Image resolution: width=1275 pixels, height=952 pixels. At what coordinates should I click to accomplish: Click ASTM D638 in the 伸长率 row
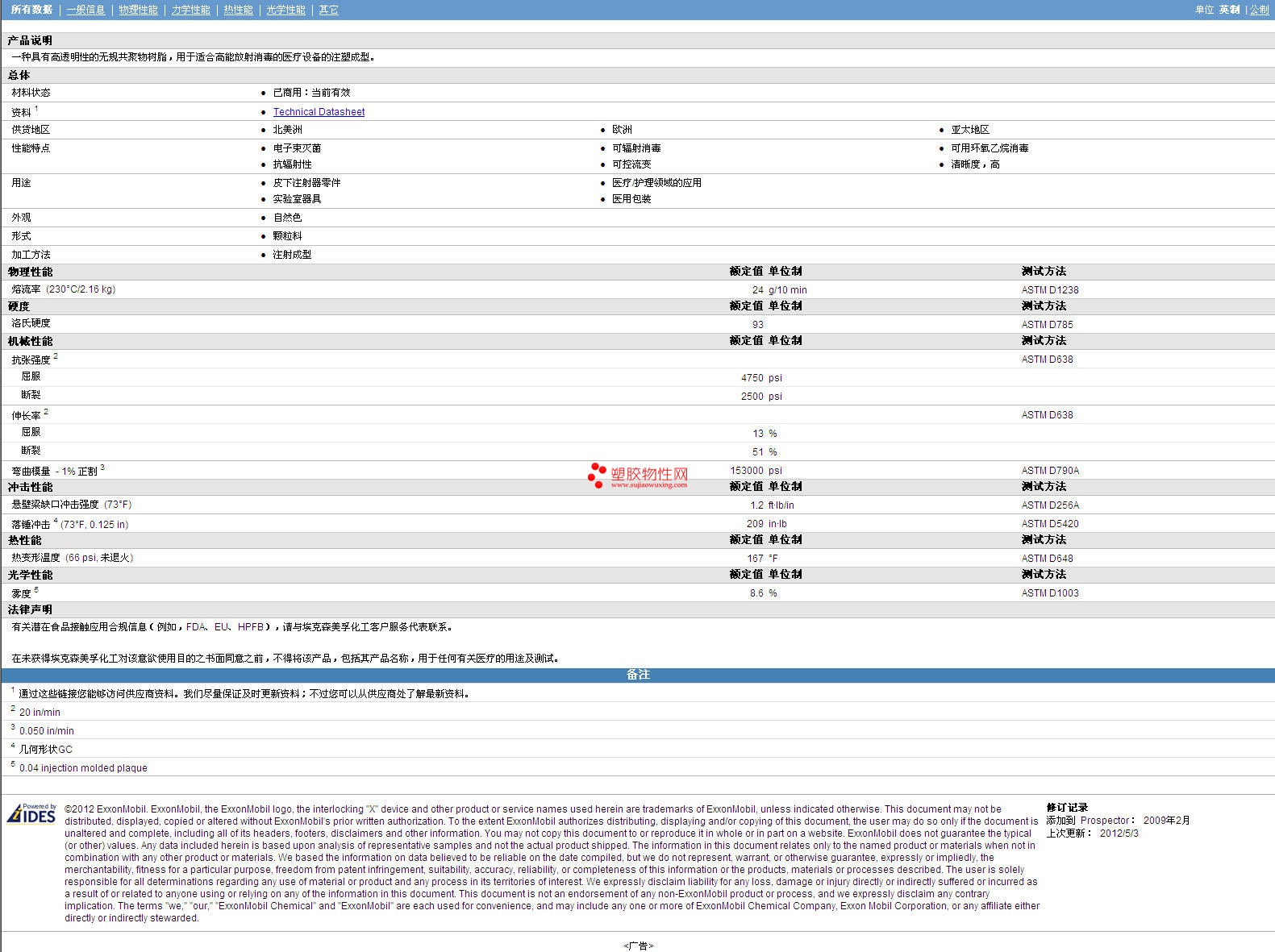(x=1048, y=415)
